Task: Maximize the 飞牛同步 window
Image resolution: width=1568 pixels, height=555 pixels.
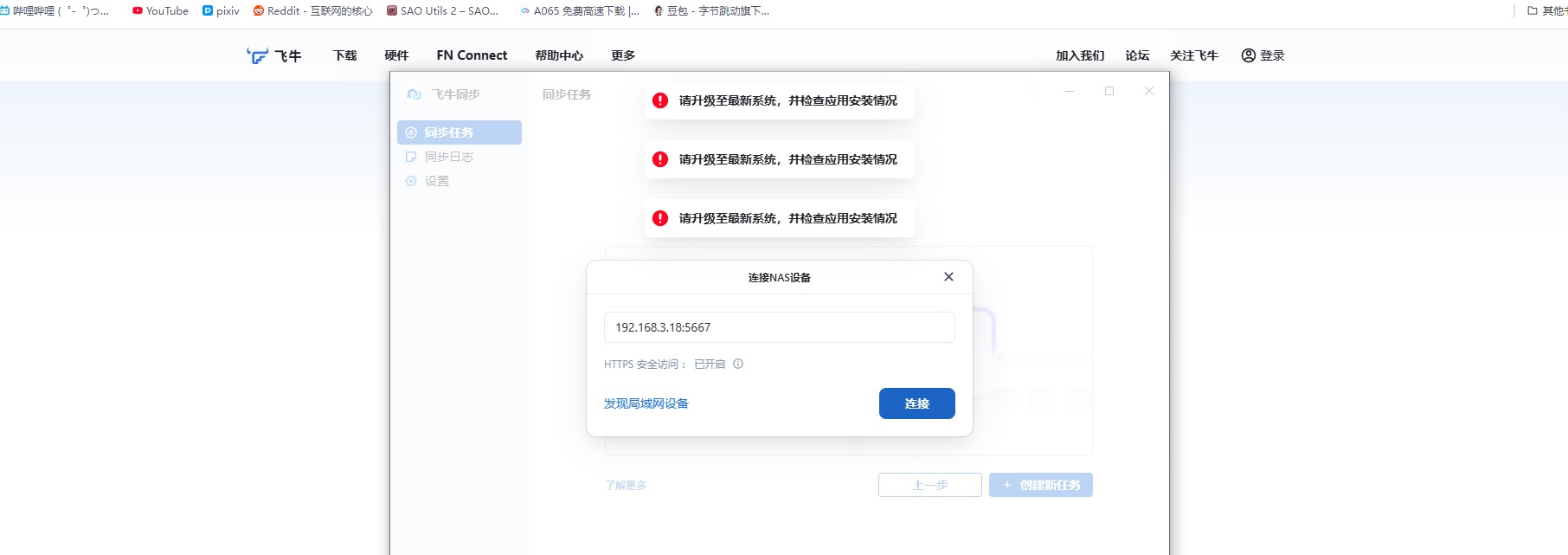Action: pyautogui.click(x=1109, y=91)
